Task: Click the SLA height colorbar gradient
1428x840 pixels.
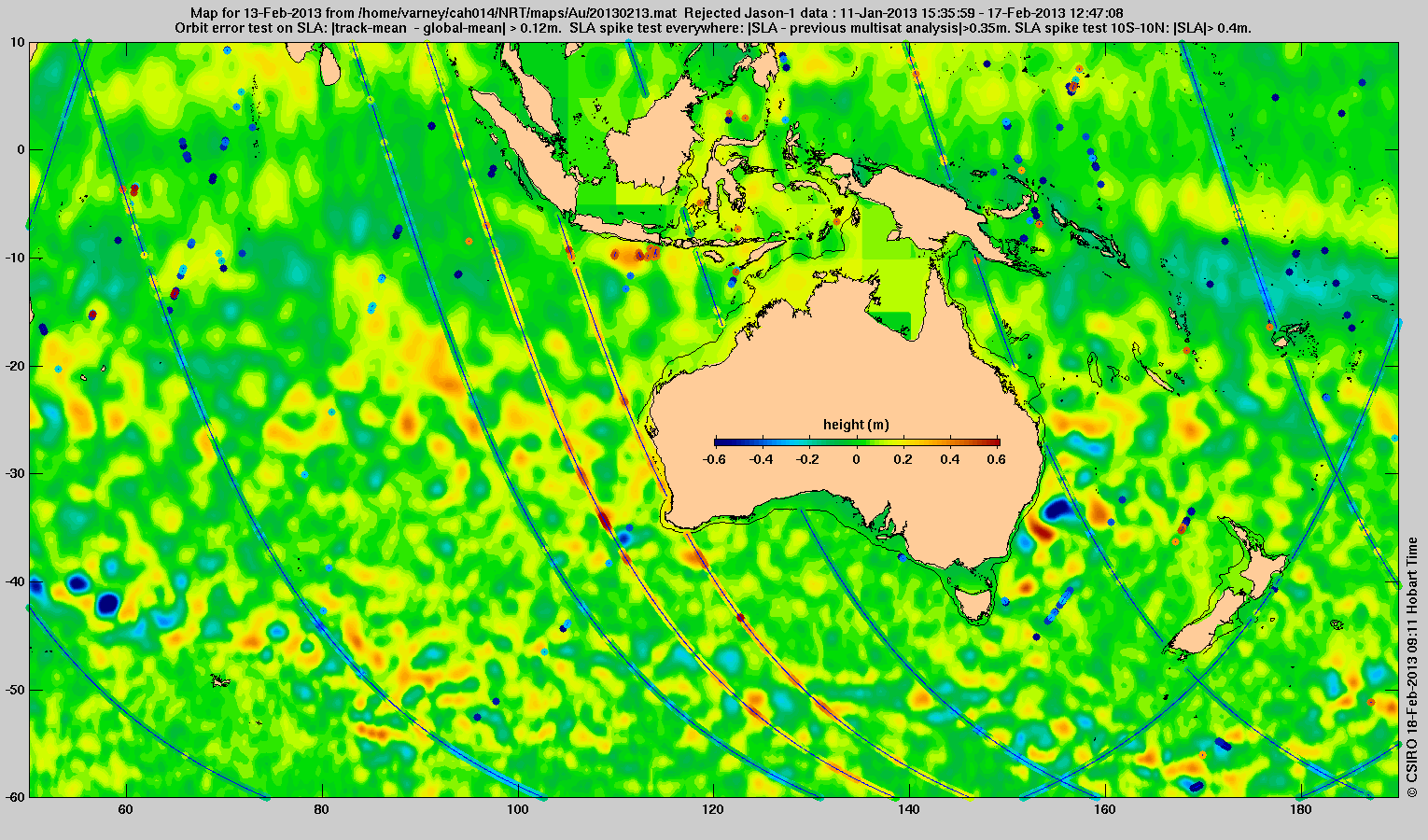Action: tap(857, 442)
